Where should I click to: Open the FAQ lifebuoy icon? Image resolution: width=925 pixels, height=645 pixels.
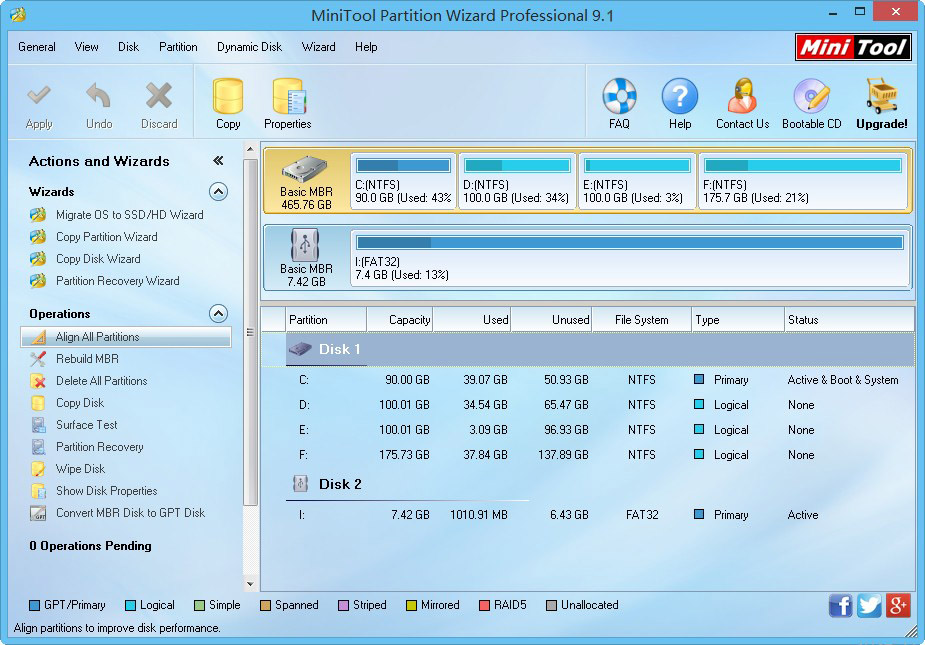coord(619,98)
